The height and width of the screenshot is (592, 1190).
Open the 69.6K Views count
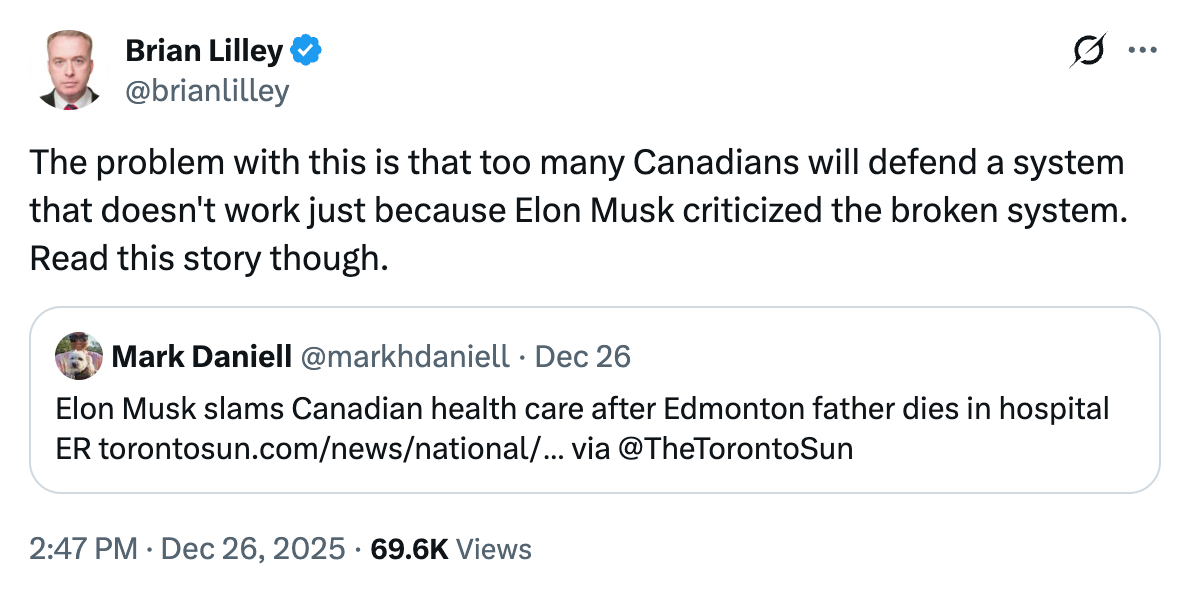coord(409,548)
